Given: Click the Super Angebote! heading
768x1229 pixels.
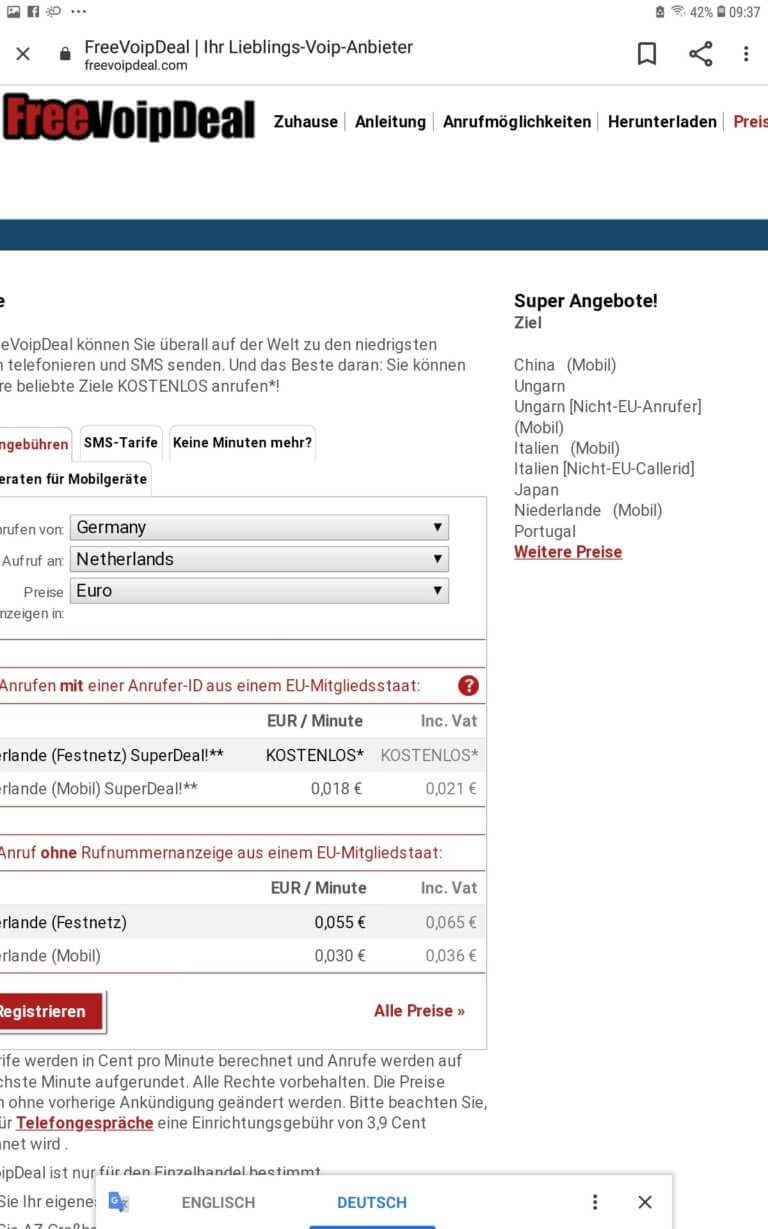Looking at the screenshot, I should [586, 301].
